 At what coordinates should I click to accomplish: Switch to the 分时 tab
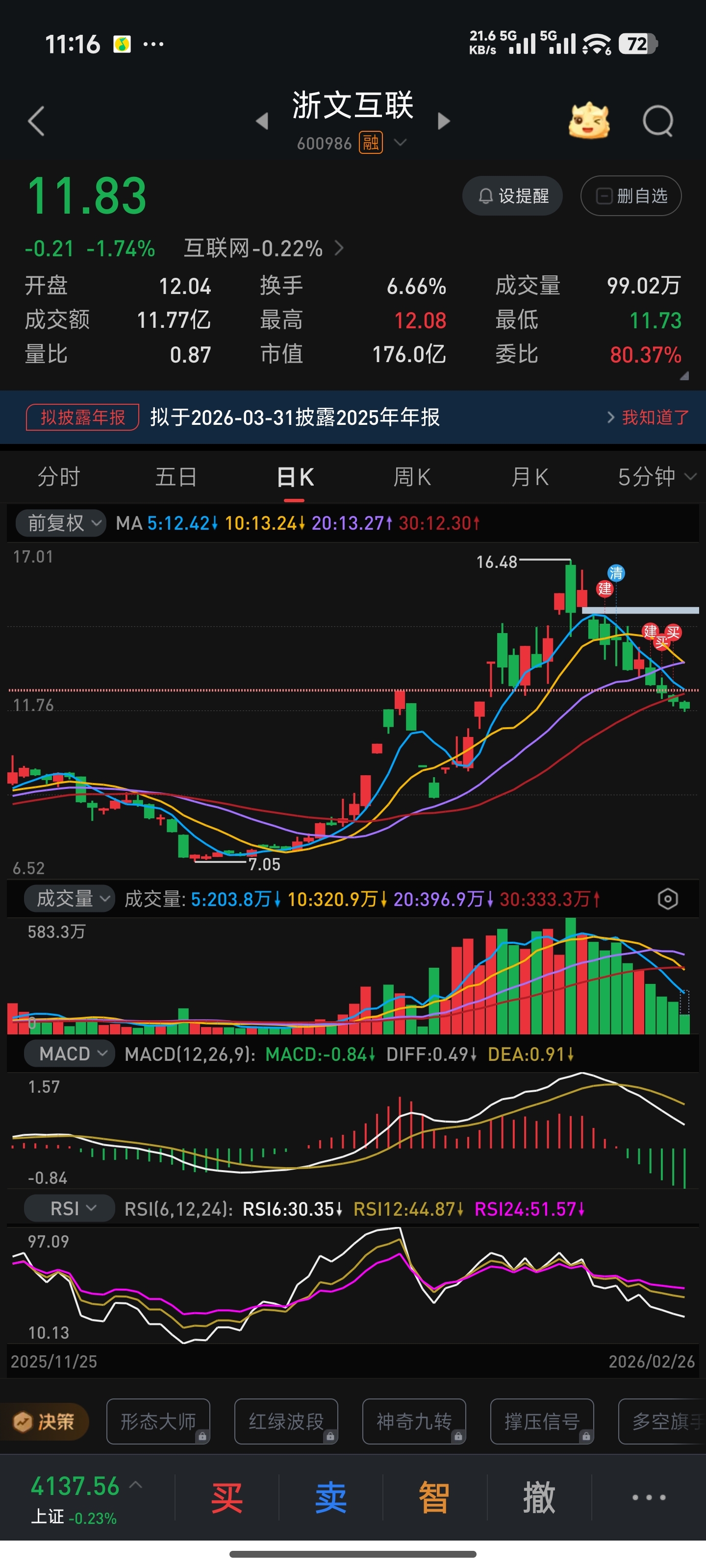58,477
